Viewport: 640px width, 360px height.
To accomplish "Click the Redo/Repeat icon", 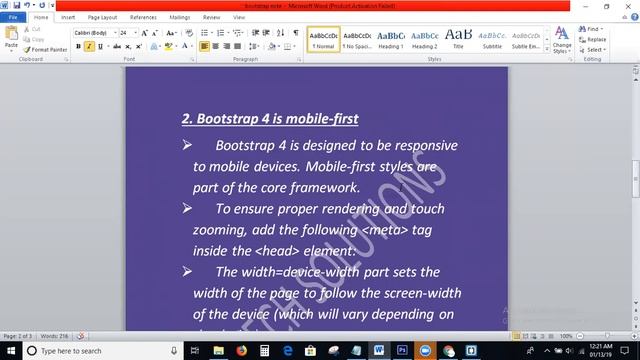I will 42,6.
